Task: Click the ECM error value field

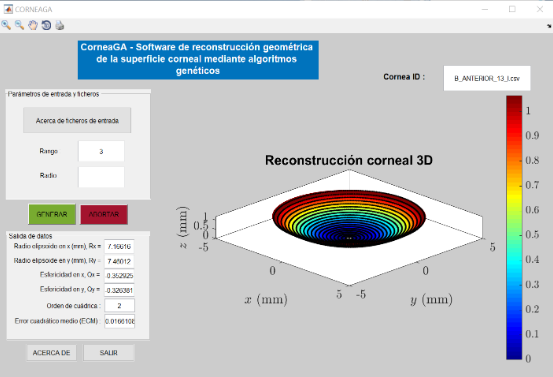Action: pyautogui.click(x=119, y=321)
